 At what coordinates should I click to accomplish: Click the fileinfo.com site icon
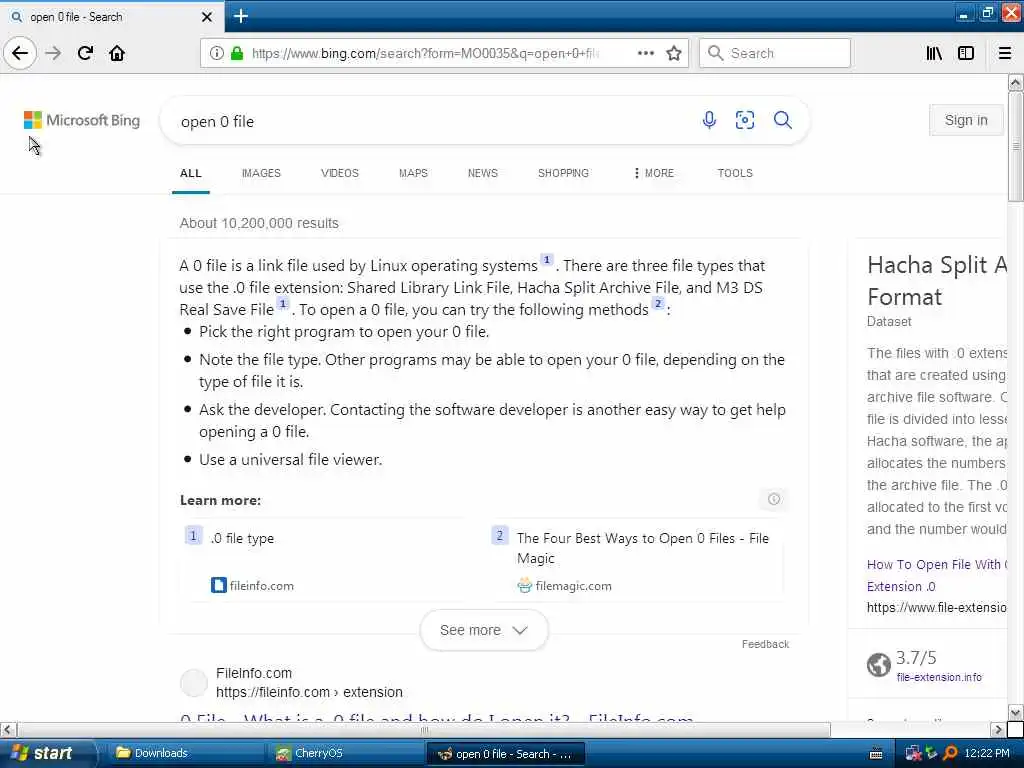tap(218, 585)
